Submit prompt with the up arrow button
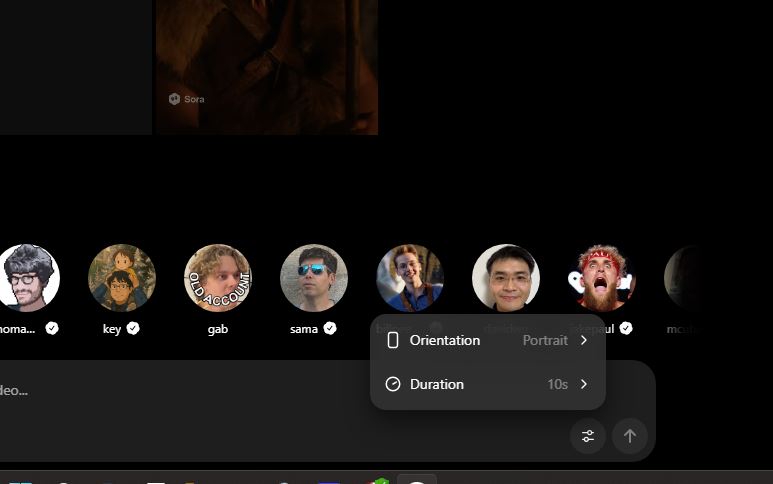This screenshot has height=484, width=773. click(630, 436)
